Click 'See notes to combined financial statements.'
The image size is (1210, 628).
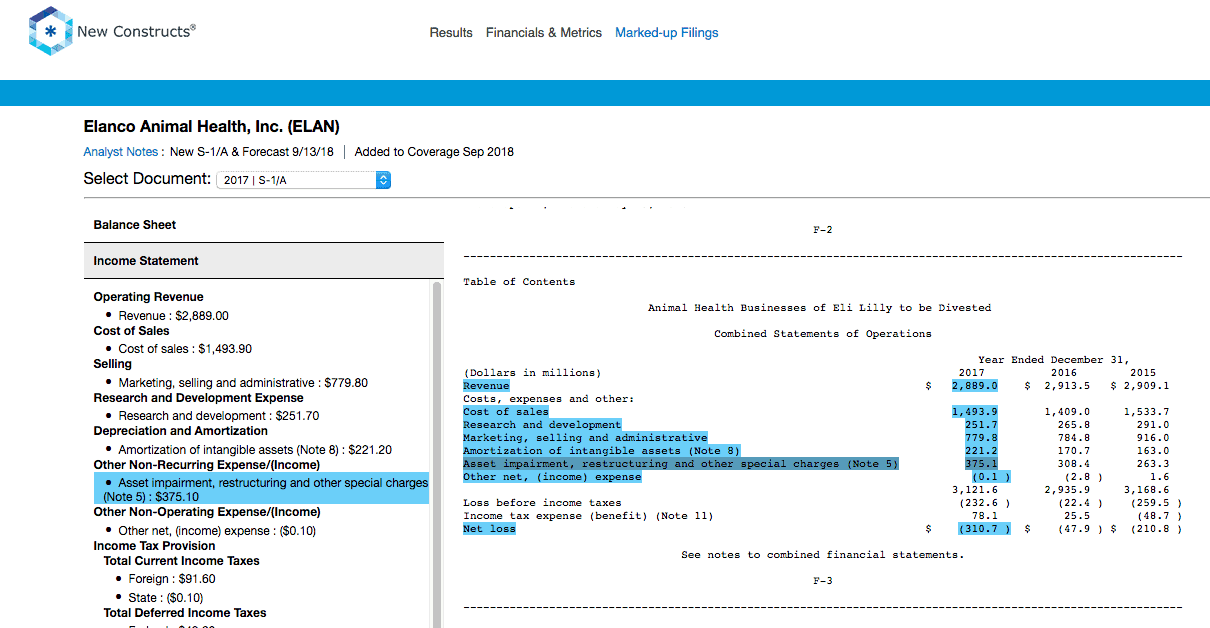(822, 555)
